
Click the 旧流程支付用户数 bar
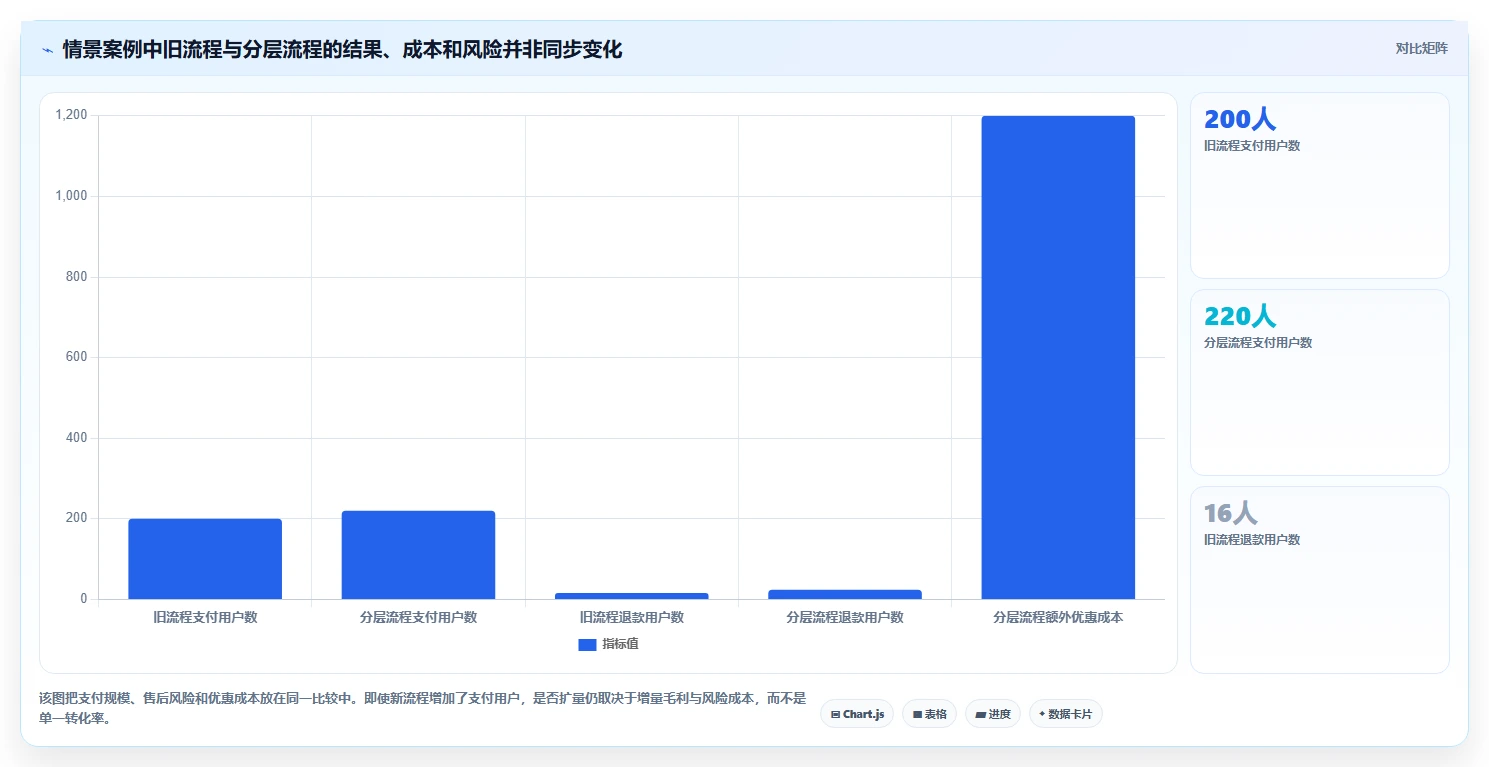point(205,559)
